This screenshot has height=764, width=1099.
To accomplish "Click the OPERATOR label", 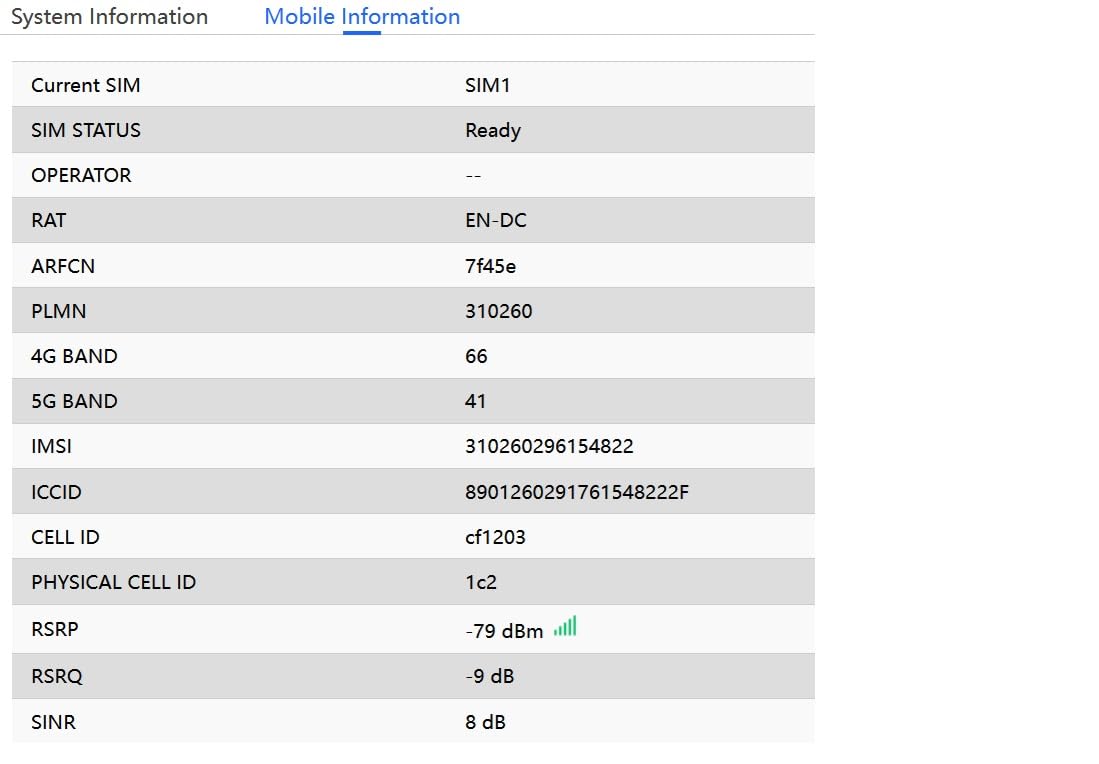I will coord(81,175).
